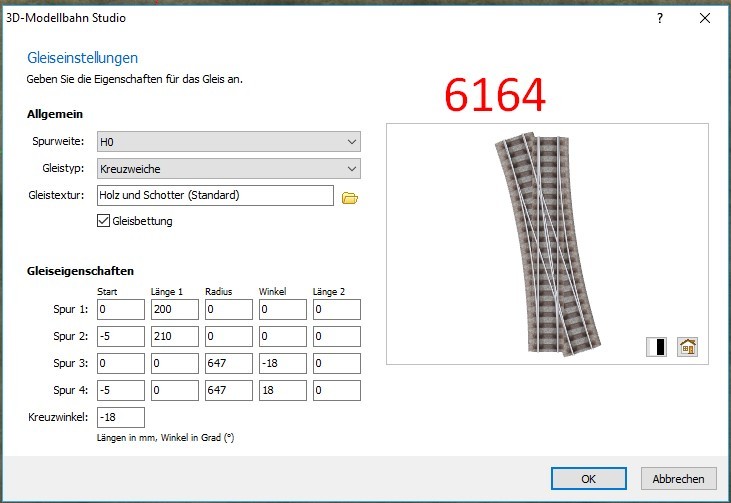Viewport: 731px width, 503px height.
Task: Click Spur 2 Länge 1 field showing 210
Action: click(x=175, y=337)
